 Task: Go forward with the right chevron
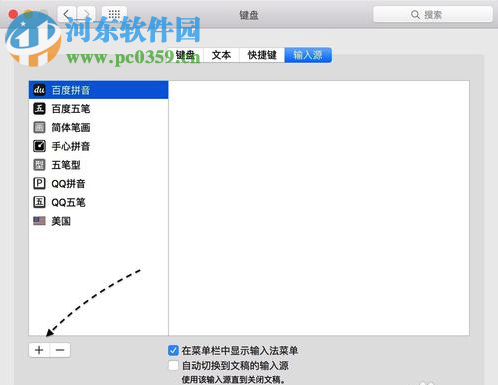tap(86, 14)
